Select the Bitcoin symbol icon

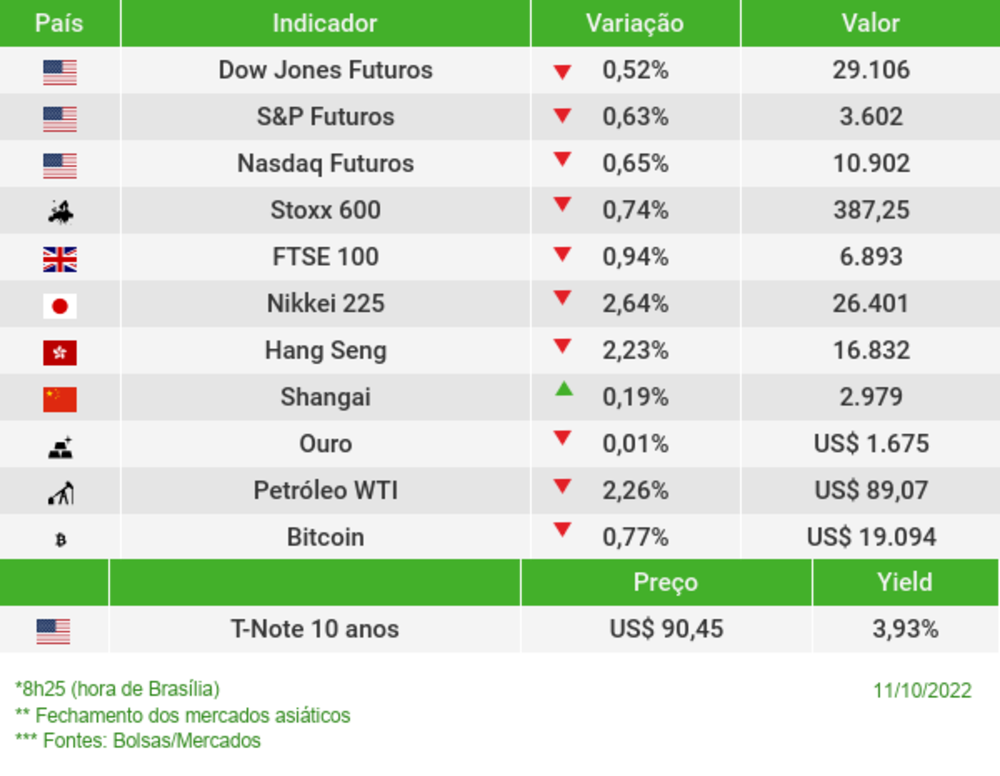tap(60, 540)
